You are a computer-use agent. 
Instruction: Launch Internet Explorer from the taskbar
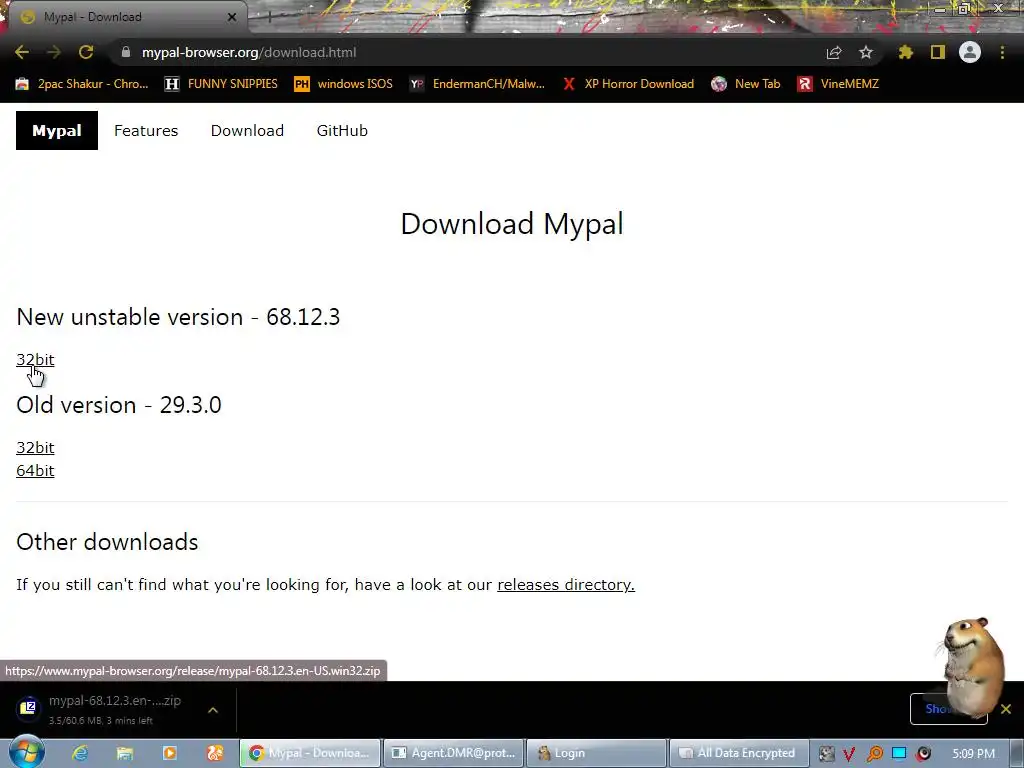(80, 754)
